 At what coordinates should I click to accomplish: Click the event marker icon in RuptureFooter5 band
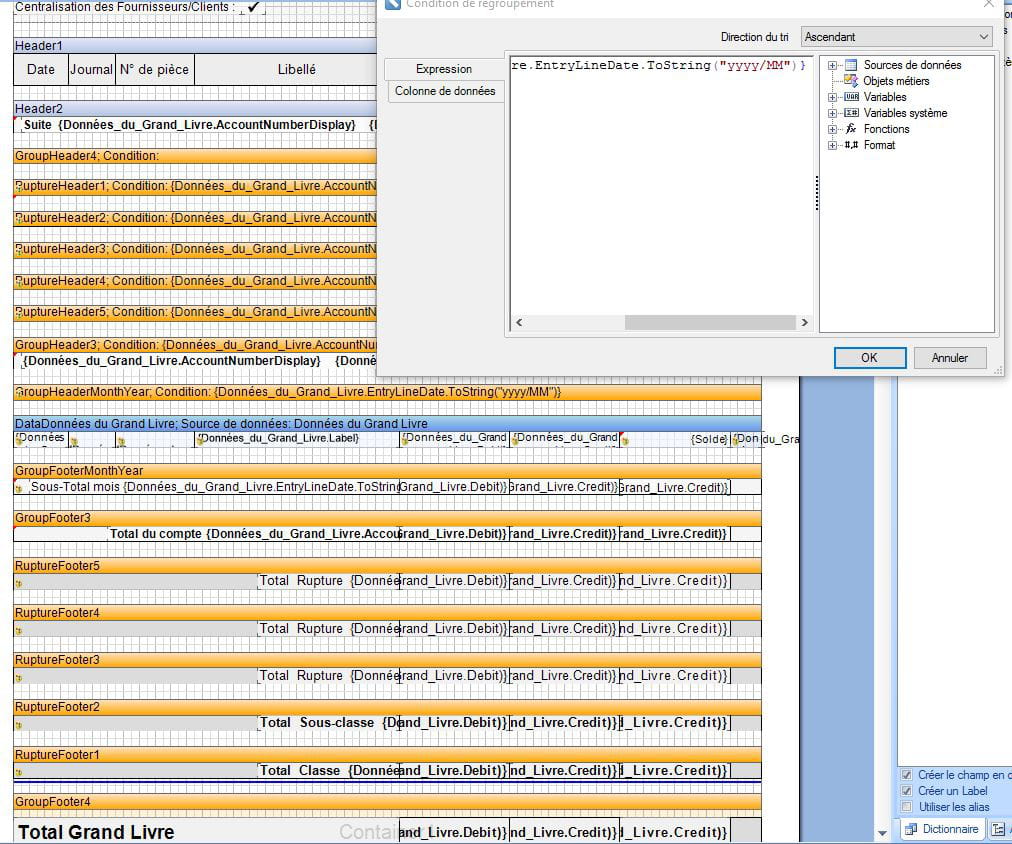click(19, 583)
